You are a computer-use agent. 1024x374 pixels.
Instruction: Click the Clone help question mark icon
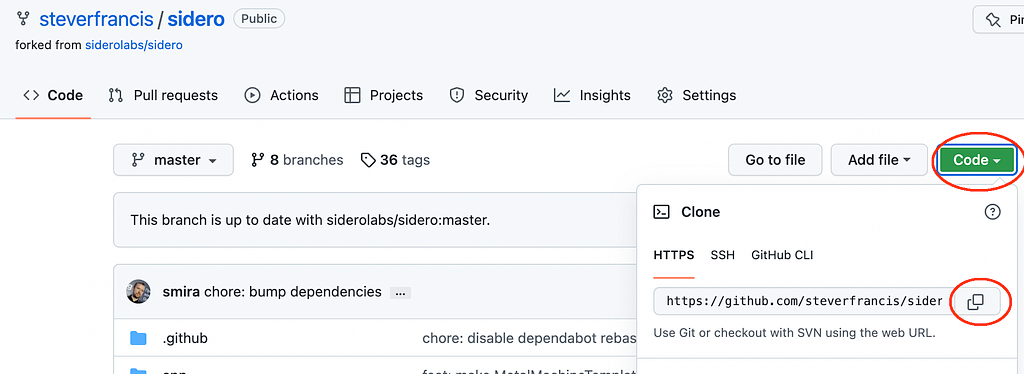point(993,211)
